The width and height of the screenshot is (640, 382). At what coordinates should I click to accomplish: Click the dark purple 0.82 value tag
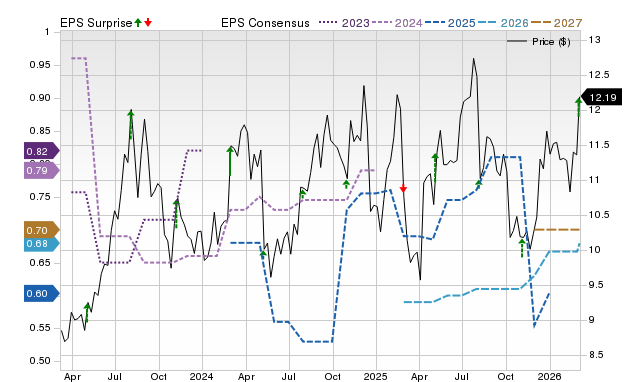pyautogui.click(x=41, y=151)
